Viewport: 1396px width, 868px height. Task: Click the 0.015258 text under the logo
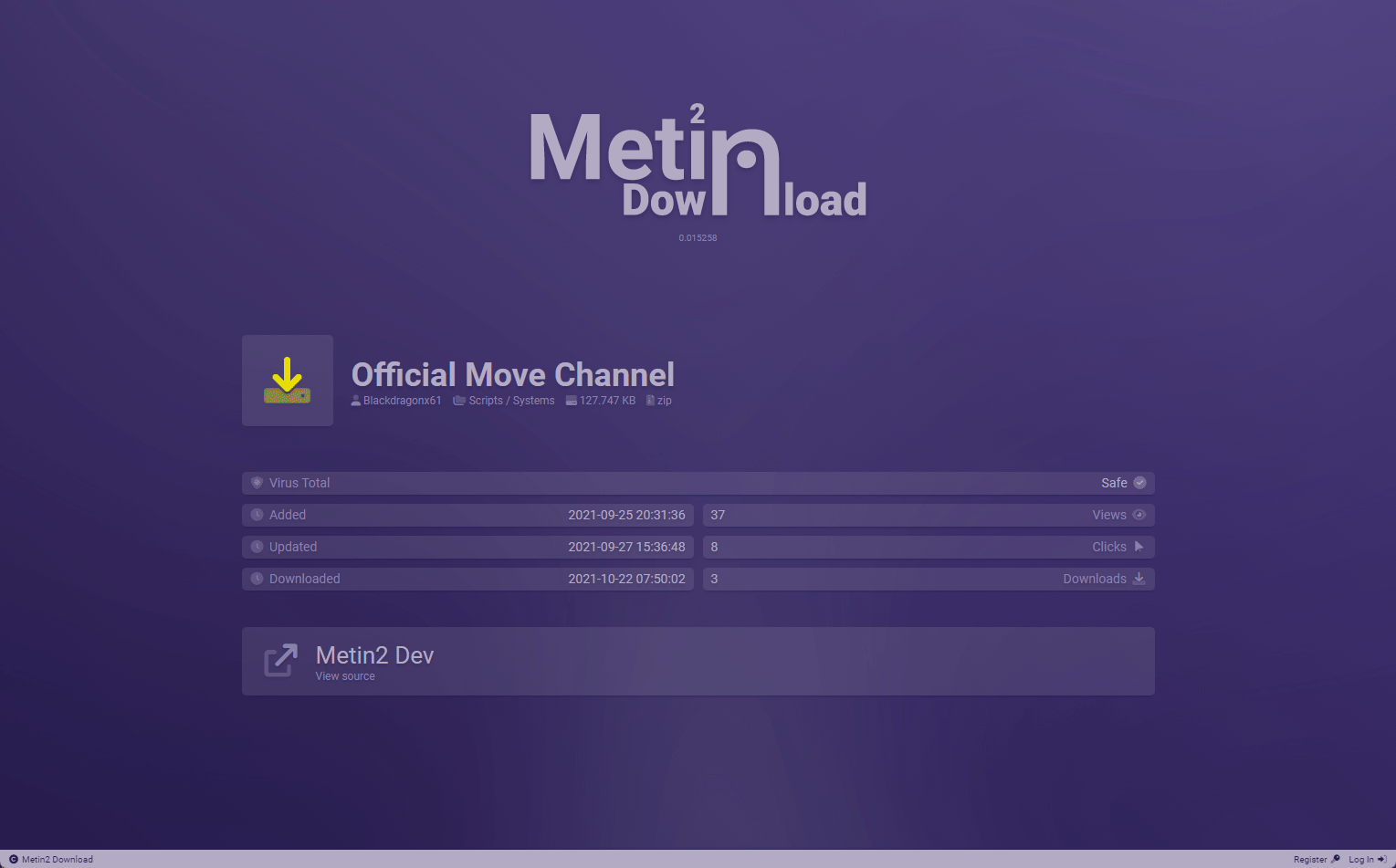click(698, 238)
